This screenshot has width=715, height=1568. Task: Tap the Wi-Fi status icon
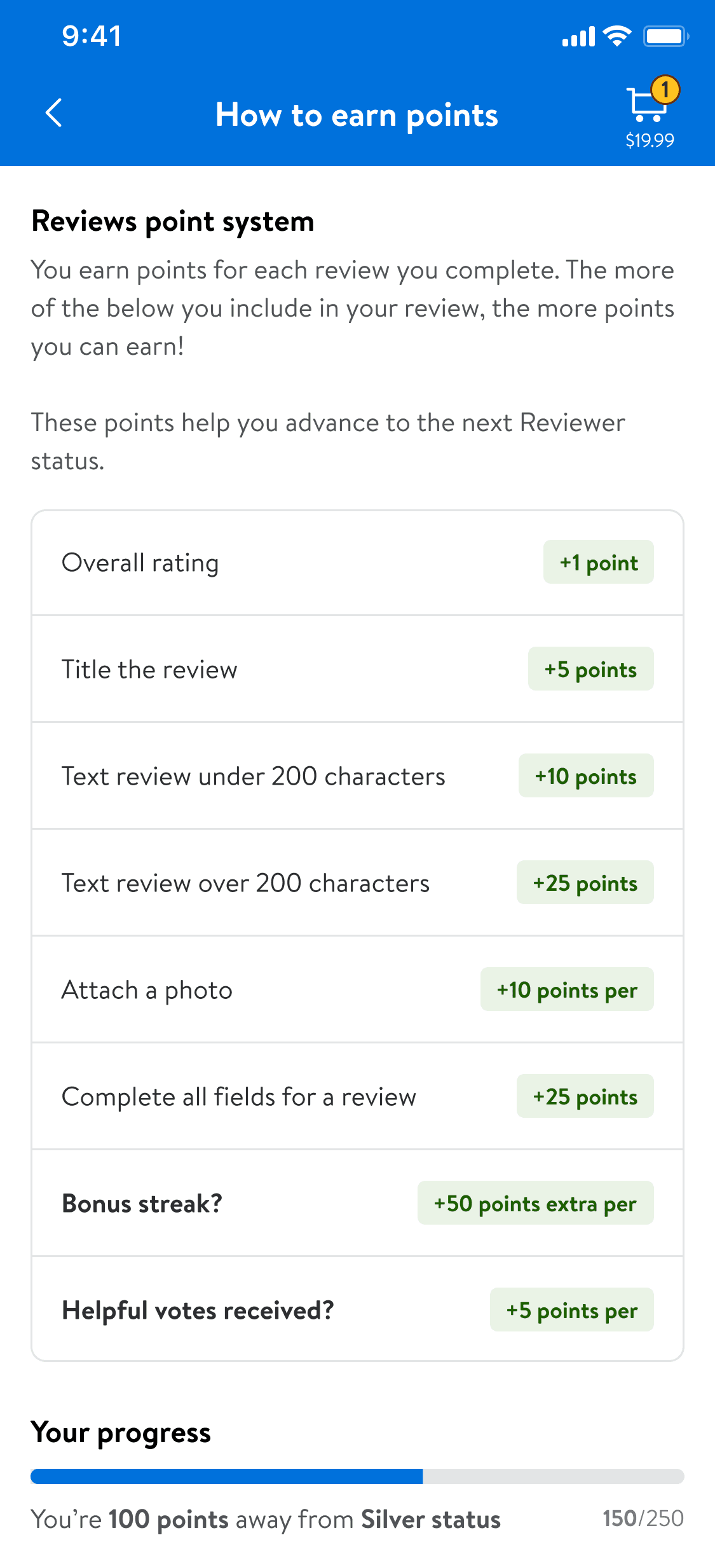pyautogui.click(x=616, y=36)
